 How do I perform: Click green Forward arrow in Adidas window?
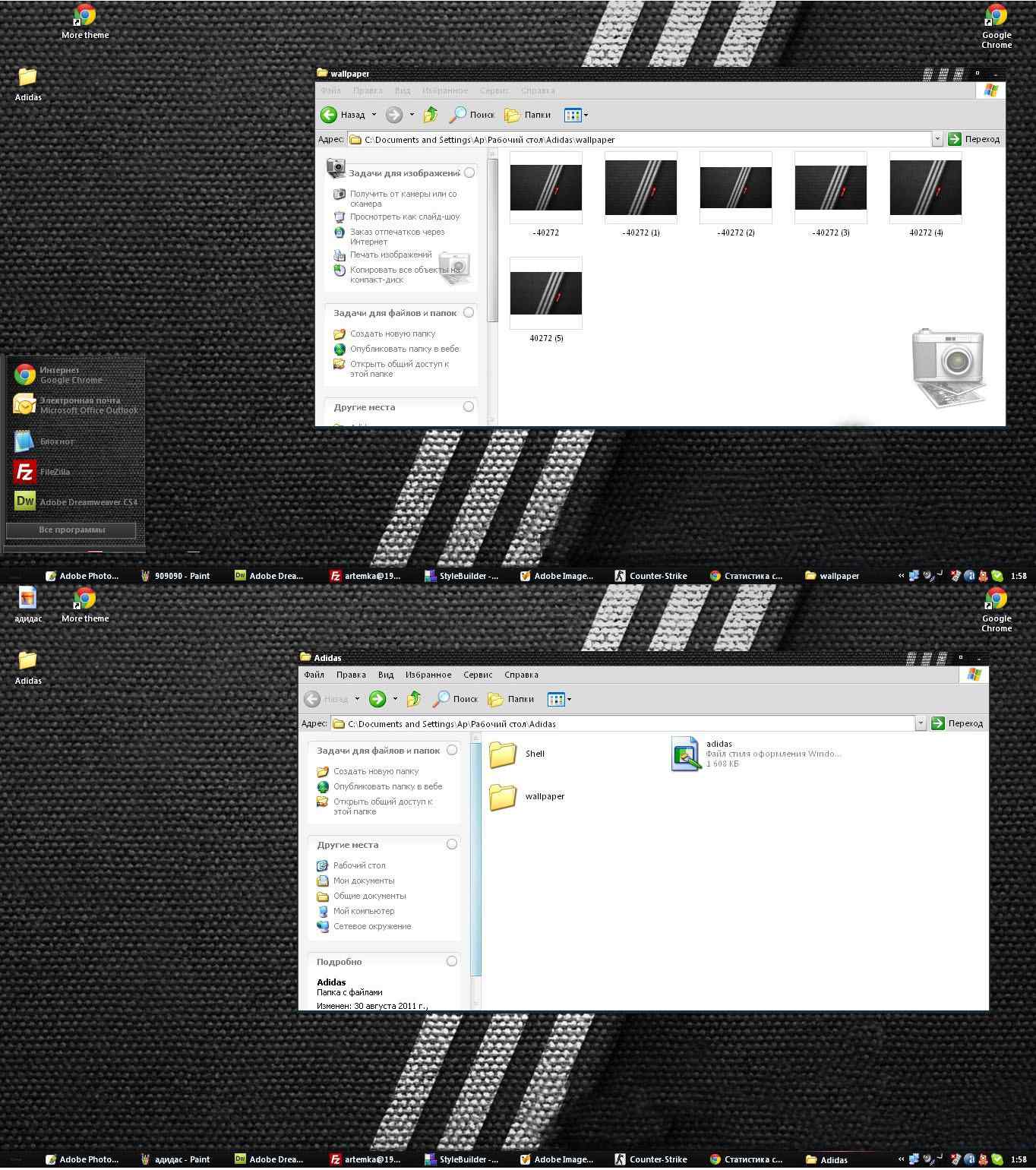[377, 699]
